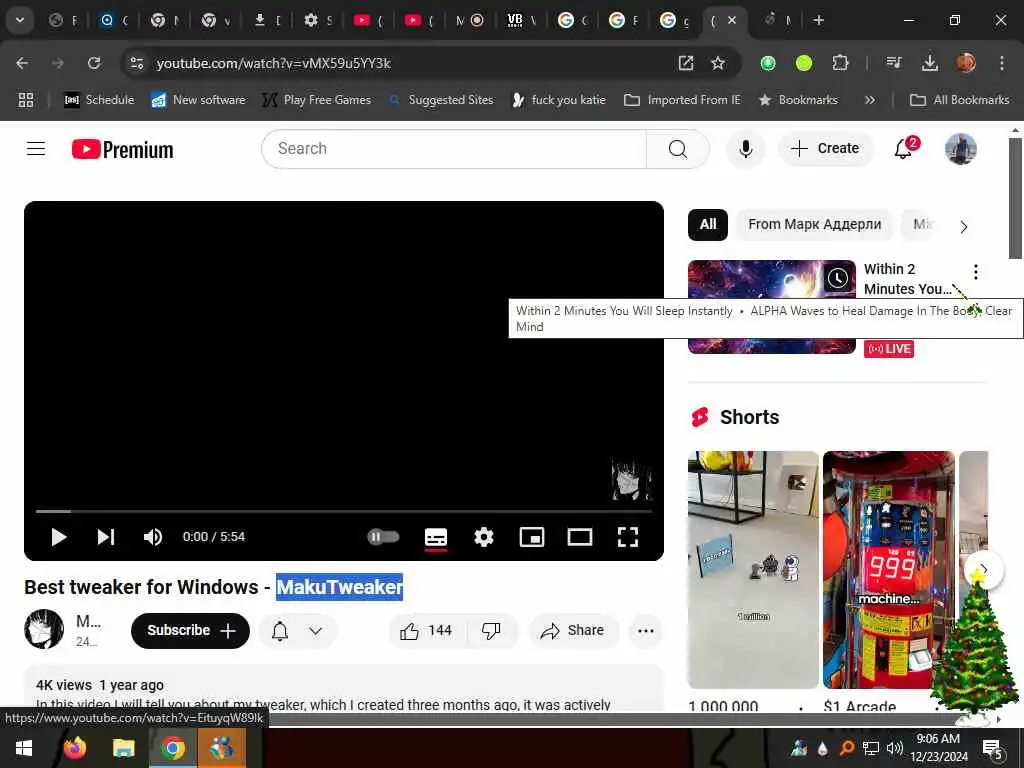Open media controls in toolbar
This screenshot has width=1024, height=768.
point(893,63)
